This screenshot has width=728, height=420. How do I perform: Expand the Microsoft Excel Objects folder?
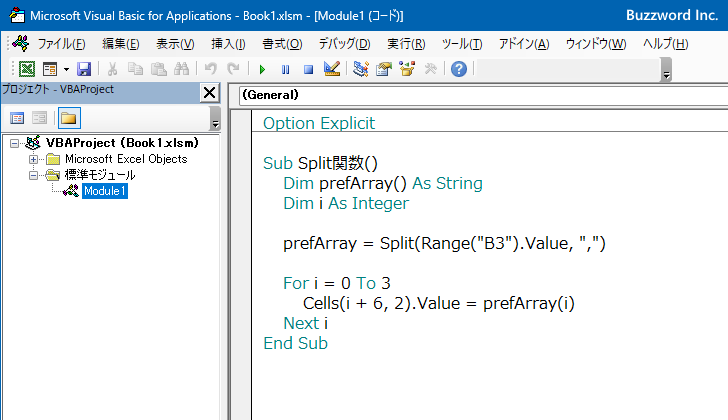coord(33,160)
